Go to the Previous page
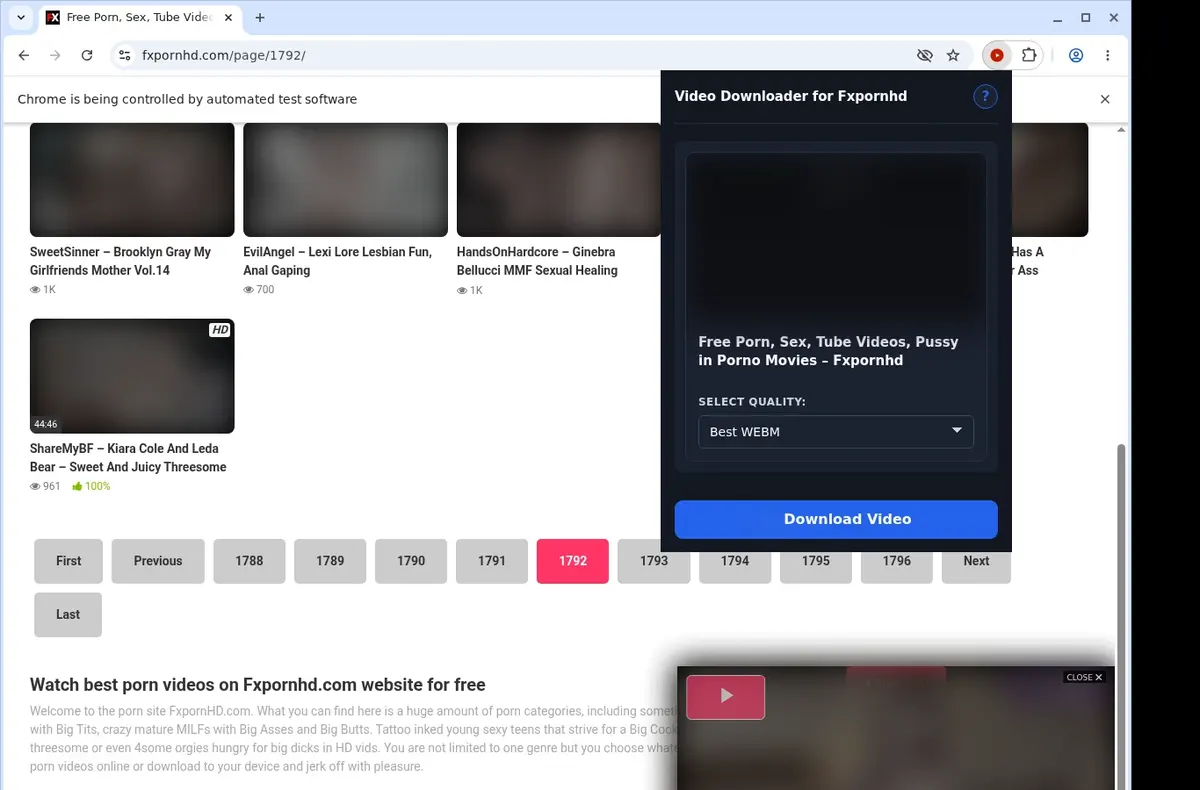Viewport: 1200px width, 790px height. pyautogui.click(x=158, y=561)
